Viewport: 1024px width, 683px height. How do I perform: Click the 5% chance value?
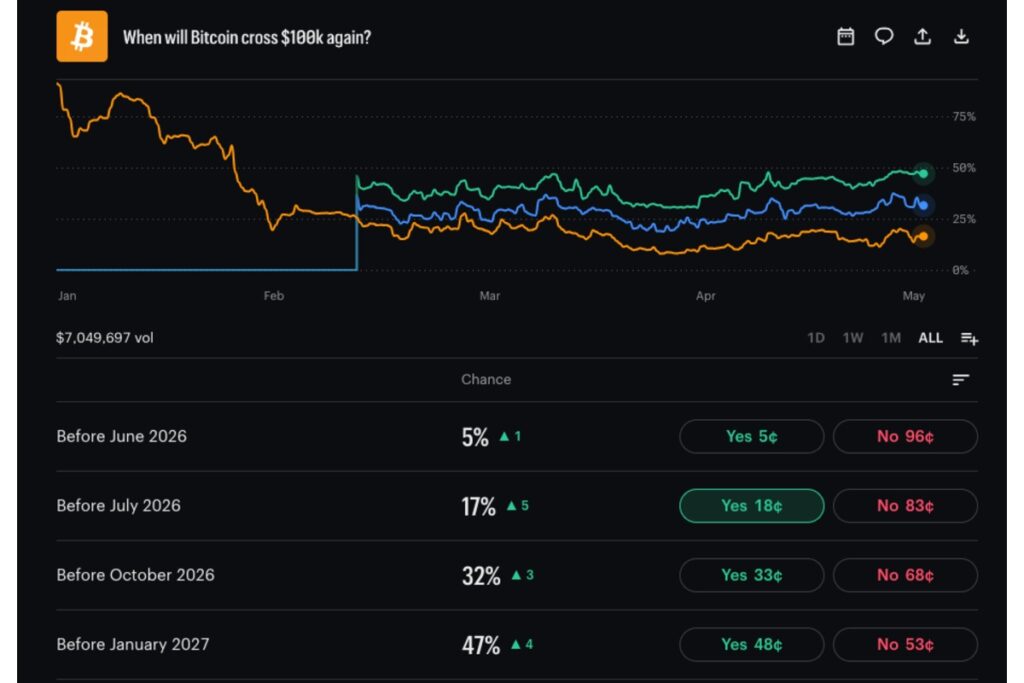[x=475, y=437]
